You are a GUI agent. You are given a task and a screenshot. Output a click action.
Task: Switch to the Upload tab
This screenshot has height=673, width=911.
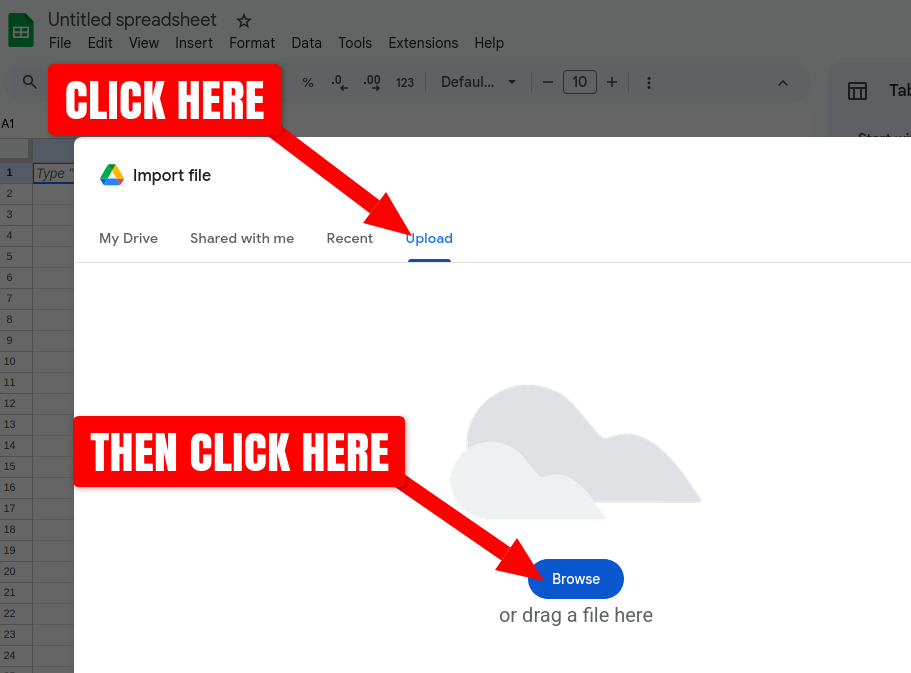[429, 238]
